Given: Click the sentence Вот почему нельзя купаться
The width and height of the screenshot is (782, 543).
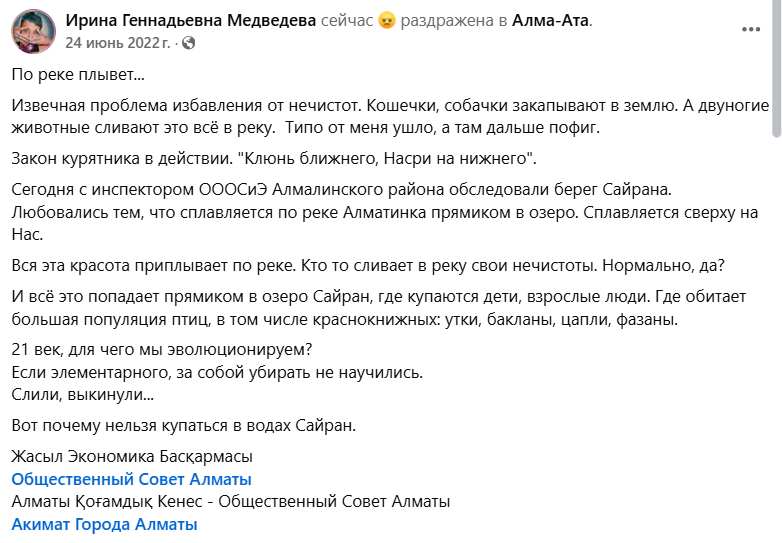Looking at the screenshot, I should click(x=184, y=426).
